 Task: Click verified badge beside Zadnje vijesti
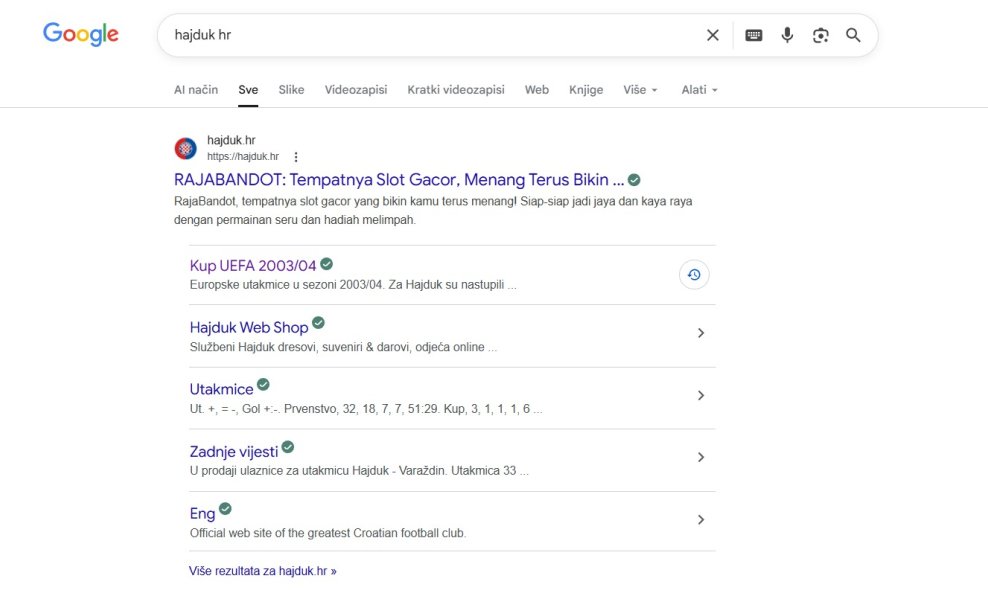point(288,447)
